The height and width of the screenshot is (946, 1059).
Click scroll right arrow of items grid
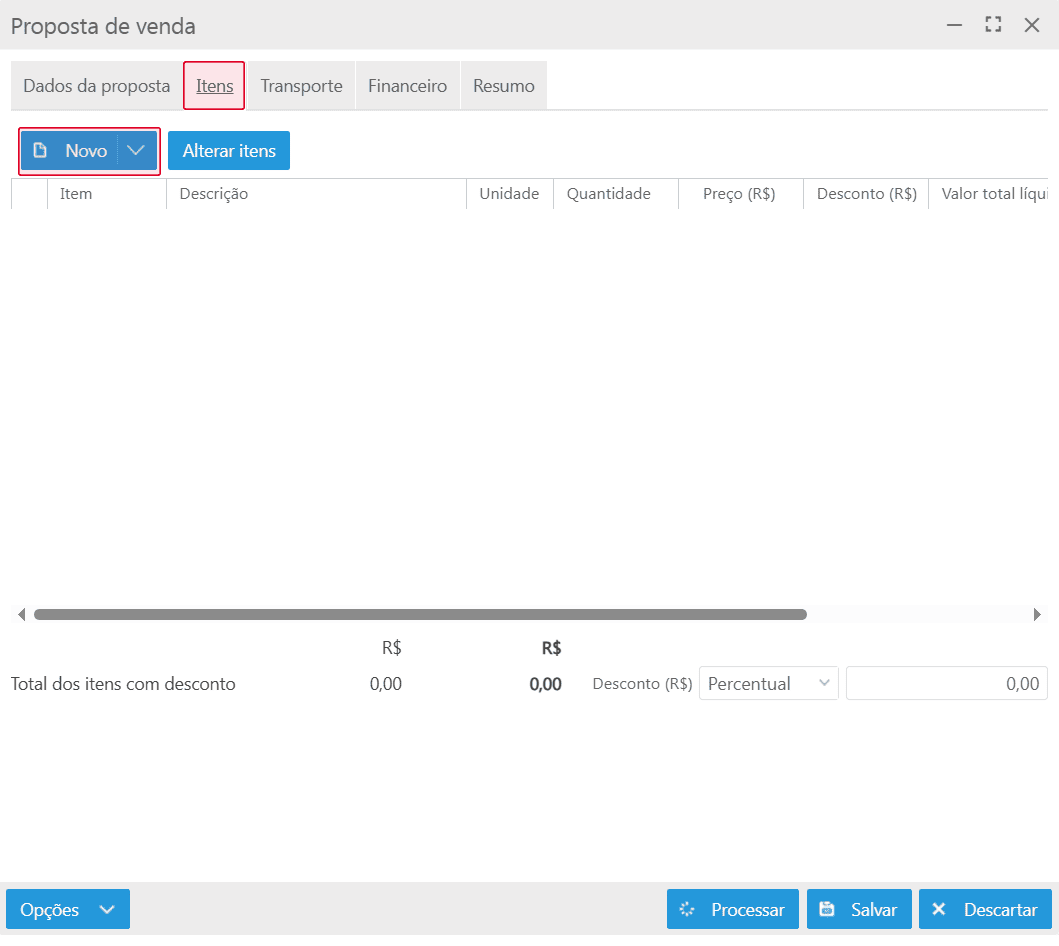(1037, 615)
